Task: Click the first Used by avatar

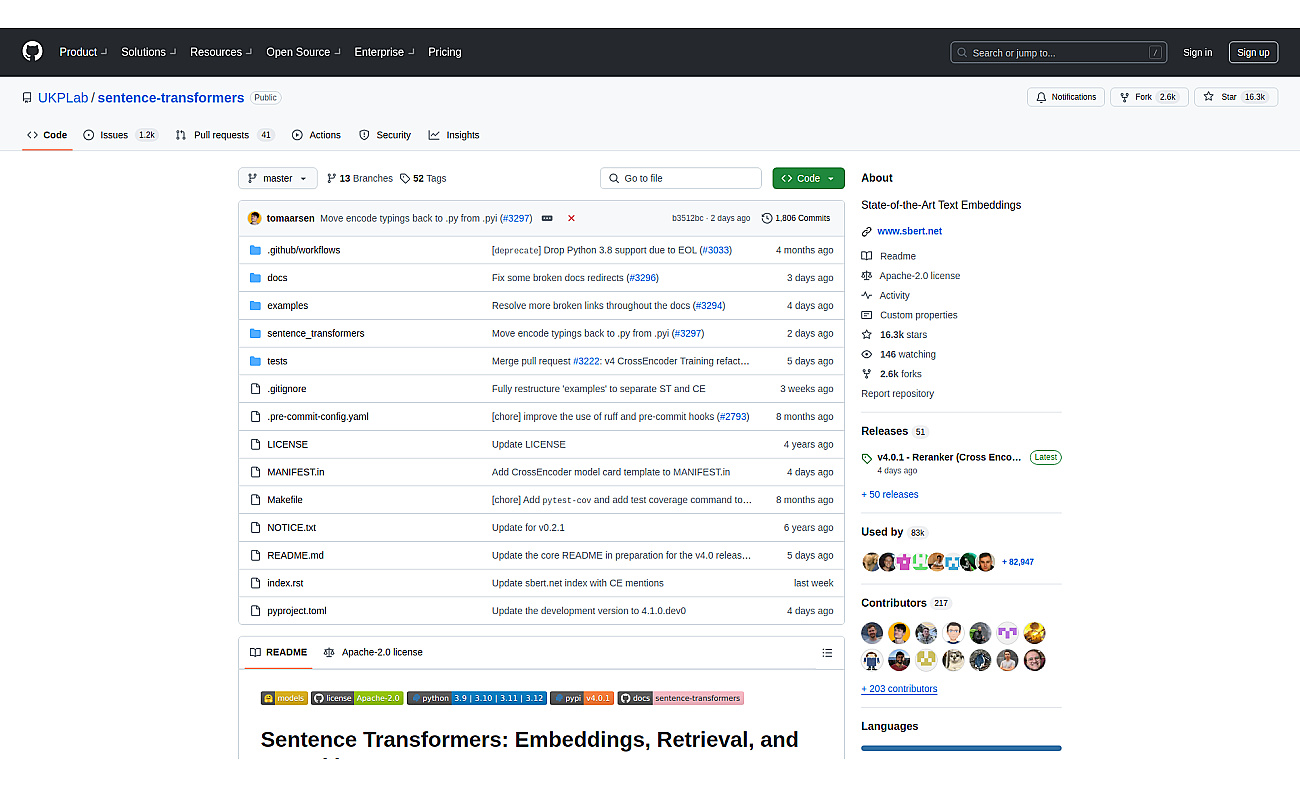Action: 871,562
